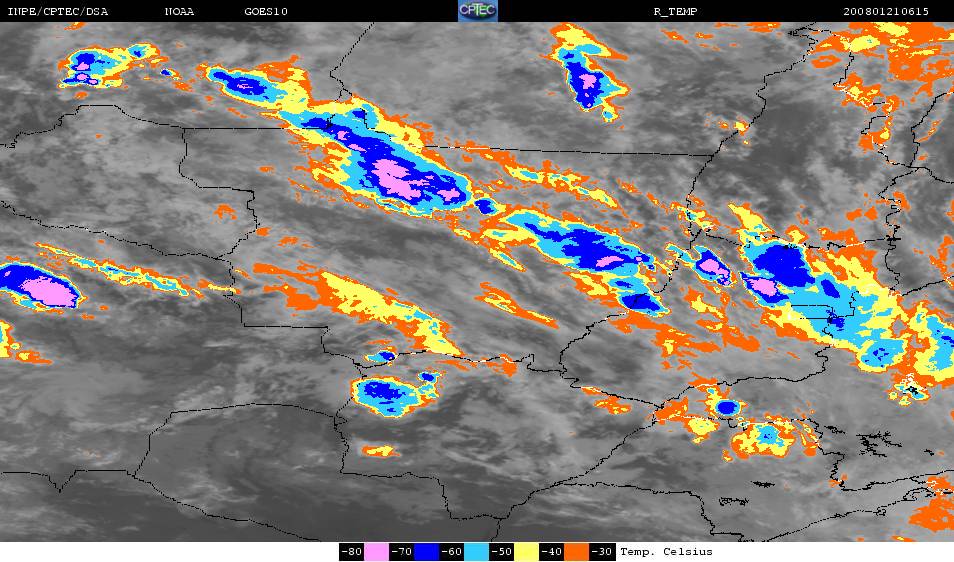Click the -50 legend value

(x=501, y=552)
